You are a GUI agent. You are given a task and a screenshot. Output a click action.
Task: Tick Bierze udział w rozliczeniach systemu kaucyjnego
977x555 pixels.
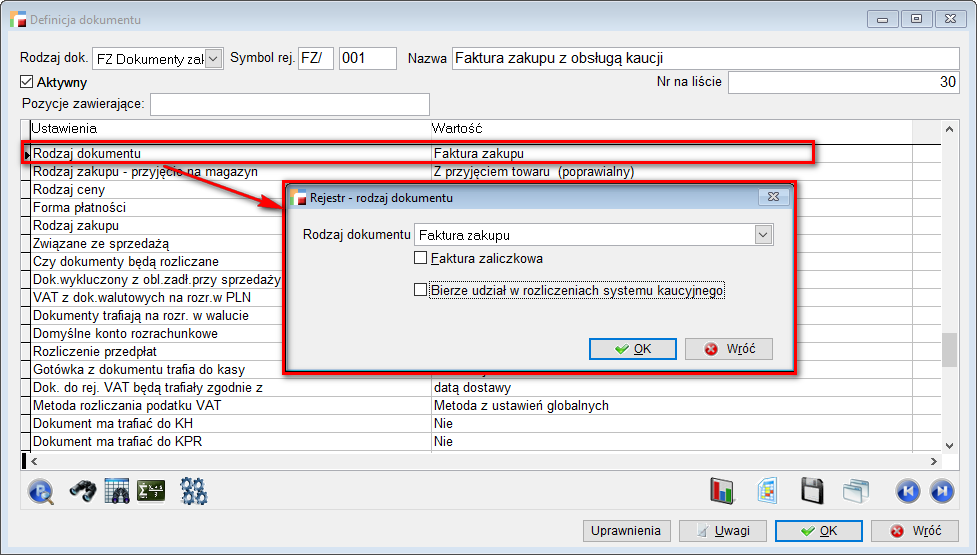[x=421, y=290]
